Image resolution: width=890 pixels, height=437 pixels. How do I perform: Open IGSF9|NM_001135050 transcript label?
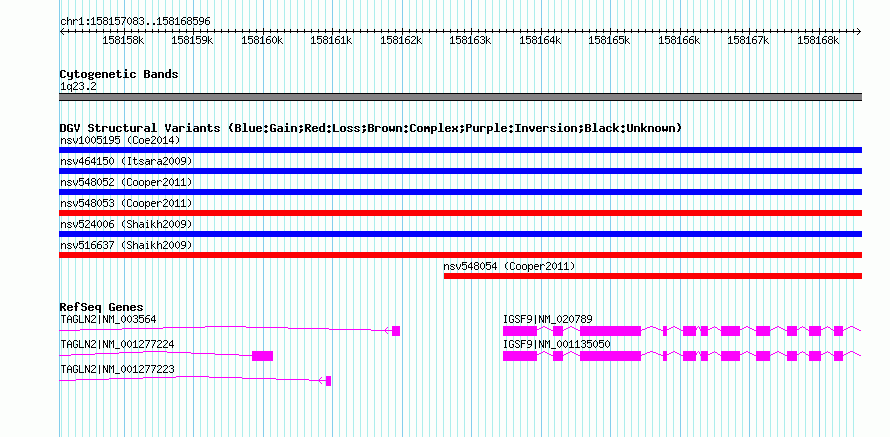coord(557,344)
